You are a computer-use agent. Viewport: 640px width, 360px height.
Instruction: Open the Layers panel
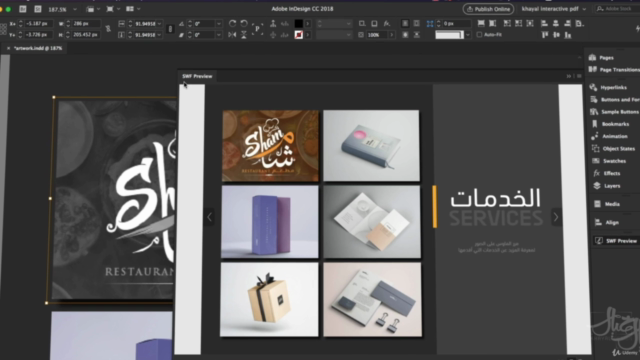click(x=606, y=186)
